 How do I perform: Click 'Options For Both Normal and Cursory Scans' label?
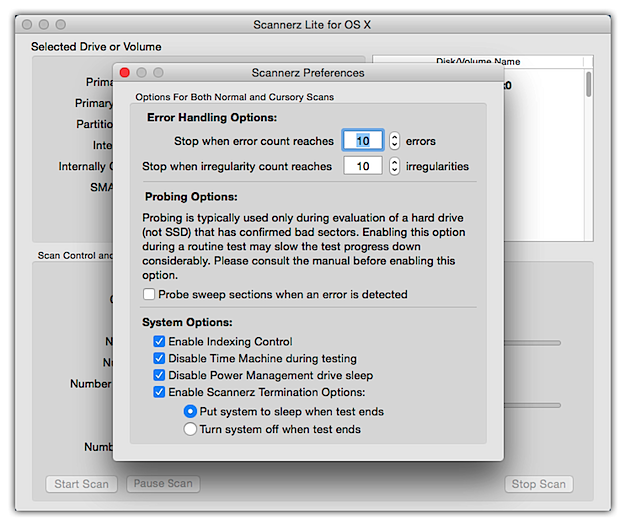234,97
